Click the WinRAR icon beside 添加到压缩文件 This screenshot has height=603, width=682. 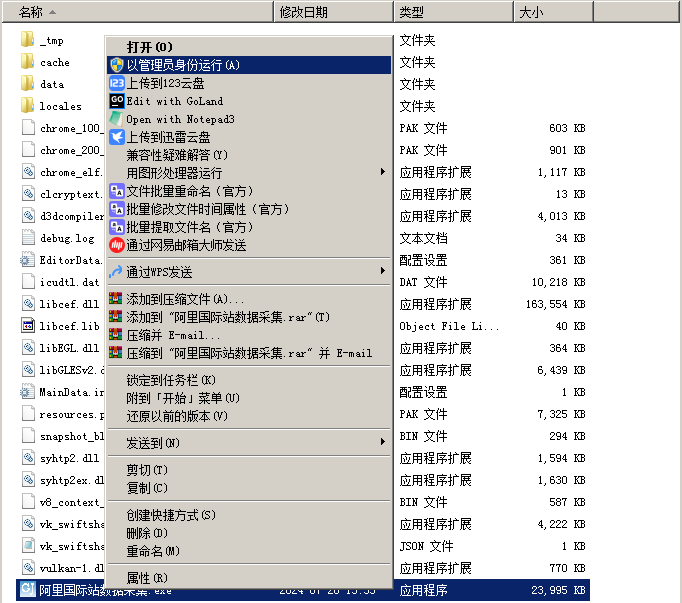[x=115, y=298]
